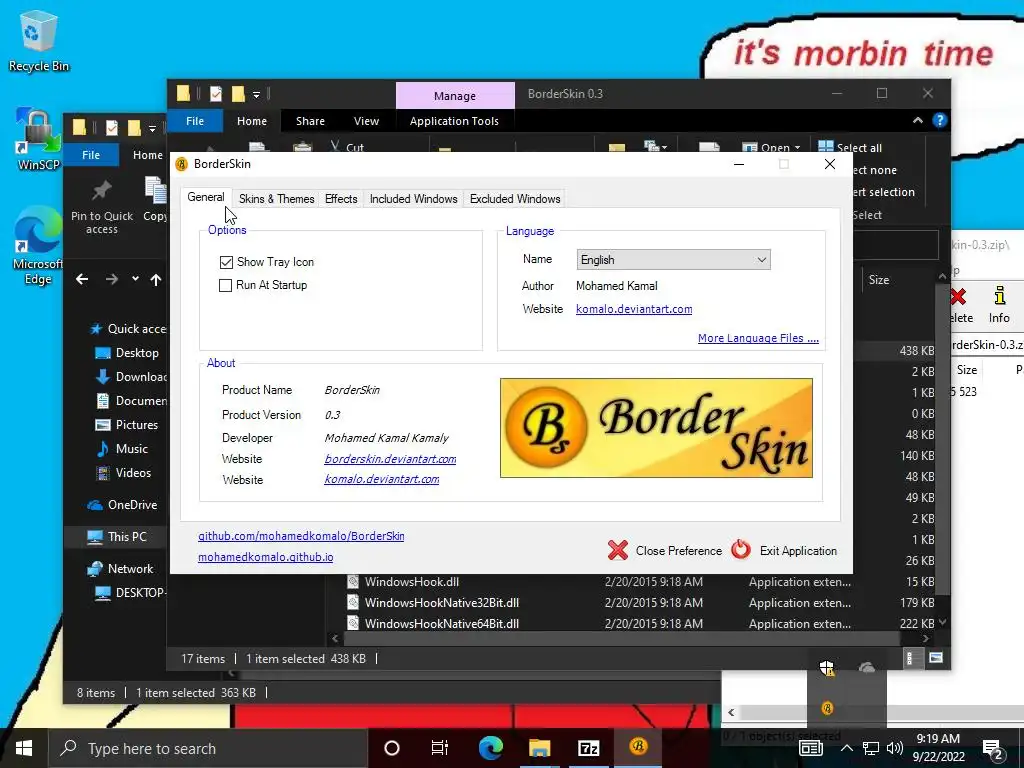This screenshot has height=768, width=1024.
Task: Open the Included Windows tab
Action: point(413,199)
